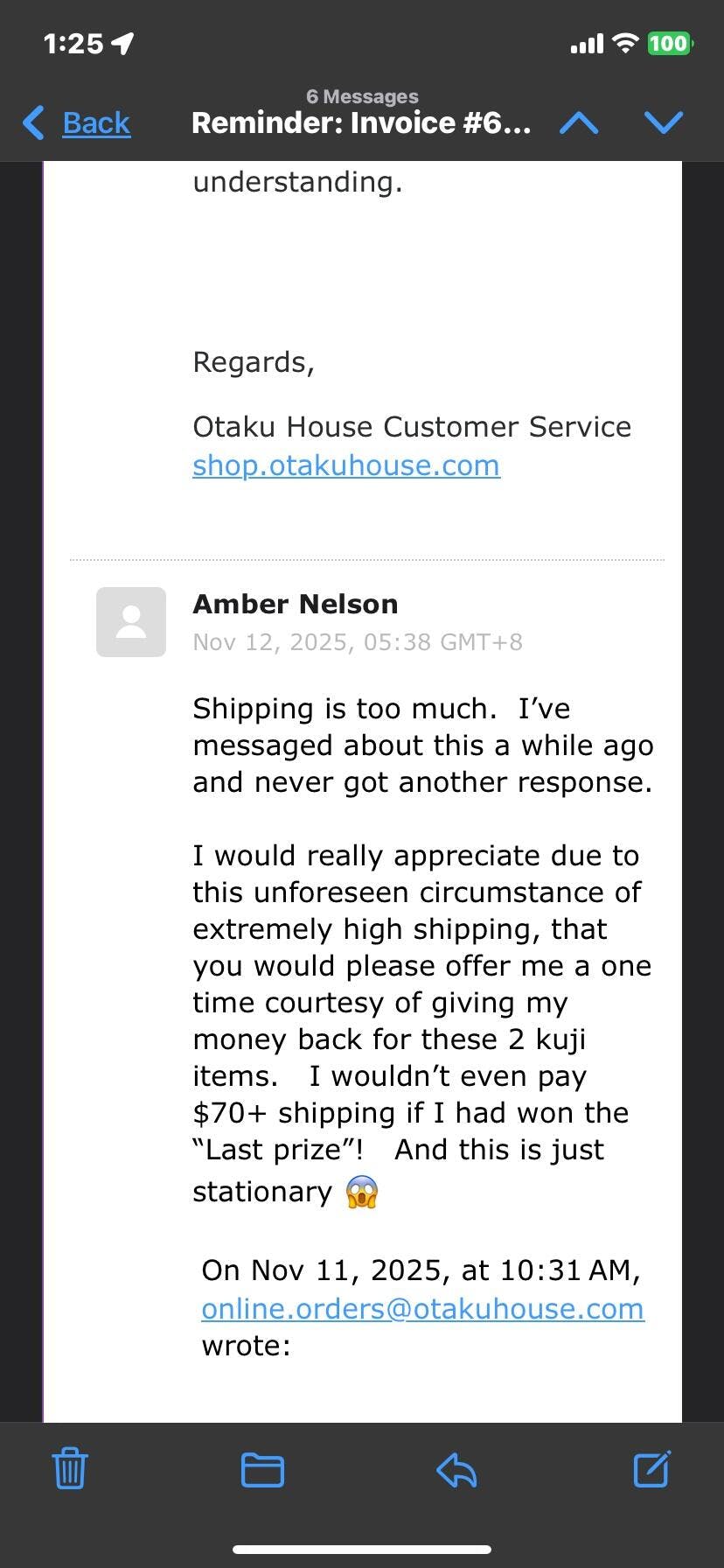Tap the battery indicator showing 100
724x1568 pixels.
669,43
